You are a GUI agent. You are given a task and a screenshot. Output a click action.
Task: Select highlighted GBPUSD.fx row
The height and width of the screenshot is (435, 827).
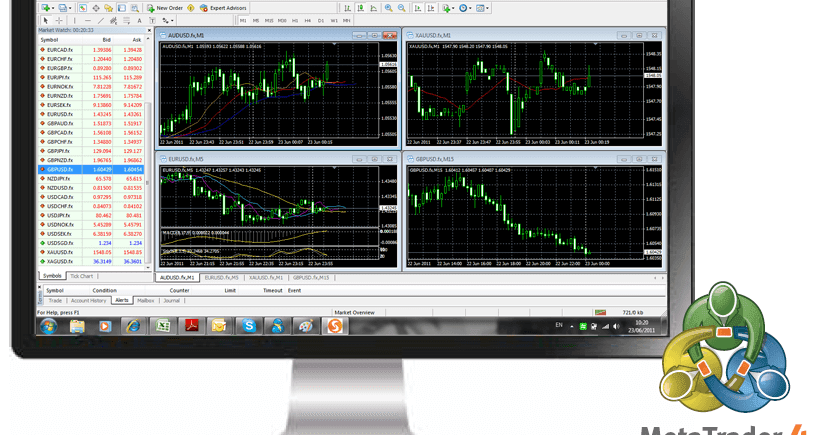[x=91, y=170]
